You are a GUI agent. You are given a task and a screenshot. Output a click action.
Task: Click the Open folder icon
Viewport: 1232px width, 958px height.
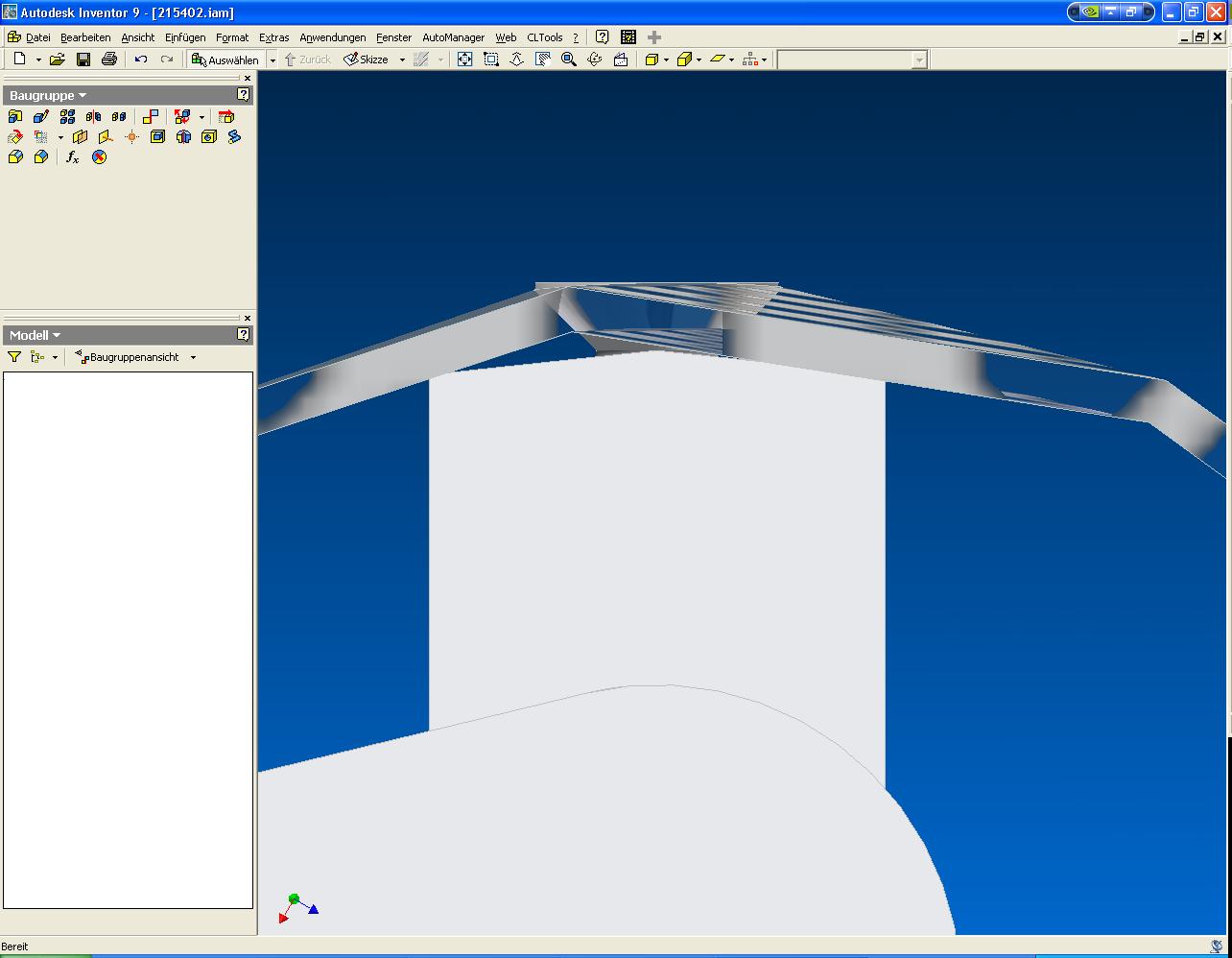pos(58,60)
